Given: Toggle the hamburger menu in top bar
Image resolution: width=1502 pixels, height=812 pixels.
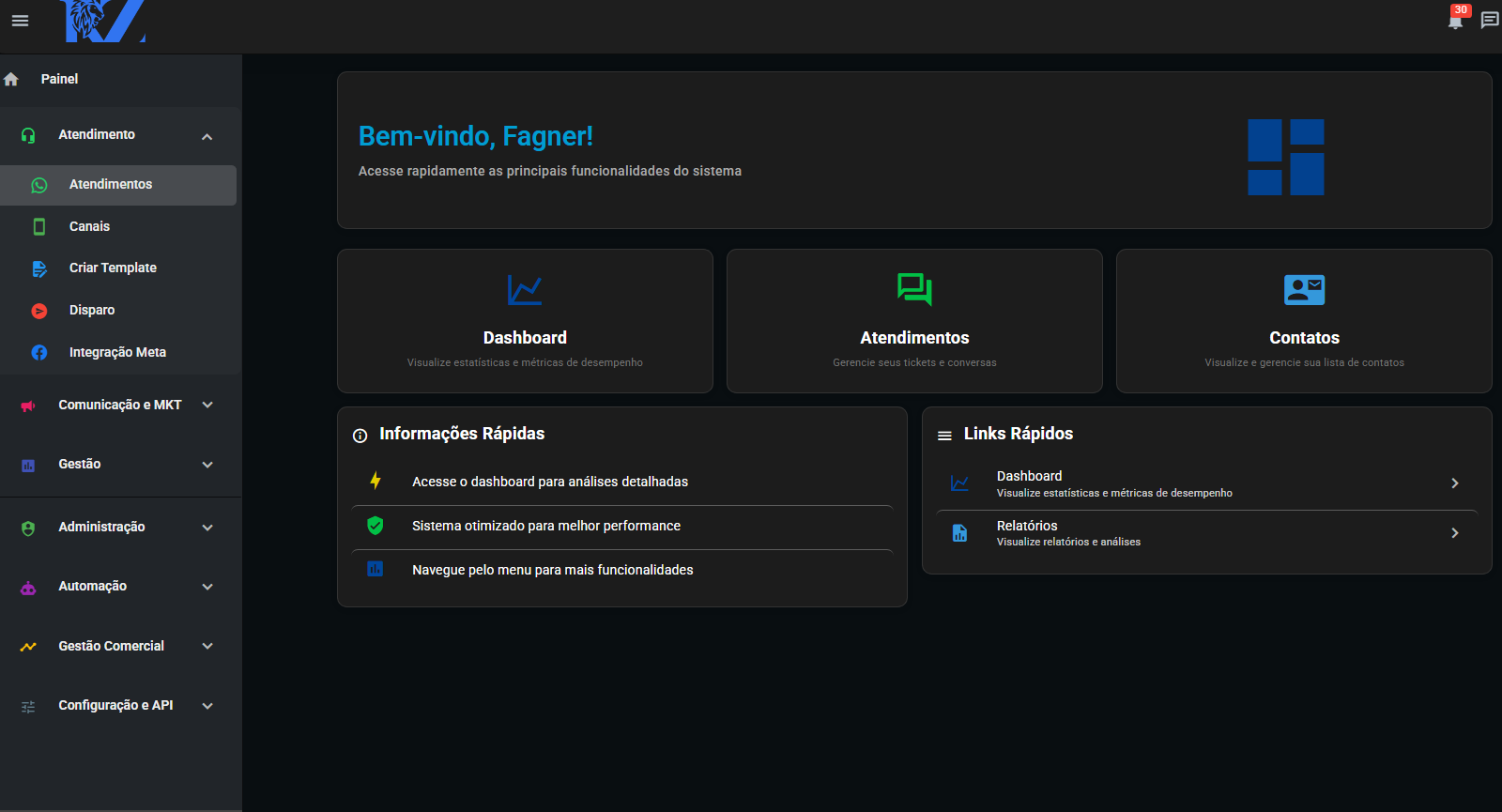Looking at the screenshot, I should pyautogui.click(x=20, y=21).
